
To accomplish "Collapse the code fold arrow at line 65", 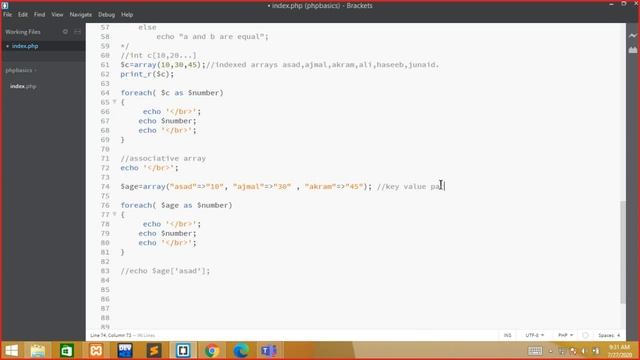I will coord(115,102).
